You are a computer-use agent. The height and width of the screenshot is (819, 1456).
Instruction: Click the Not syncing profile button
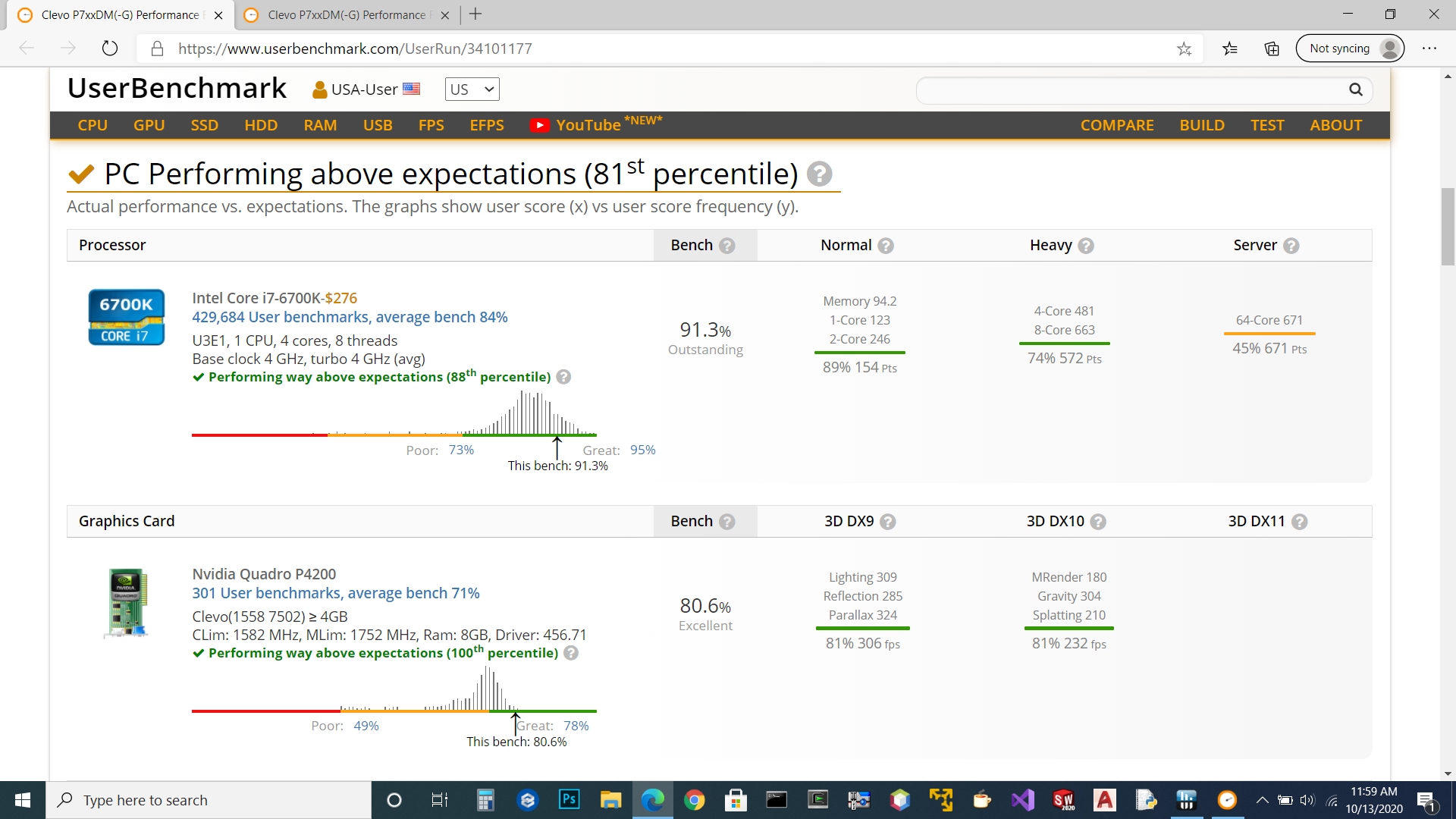[1350, 49]
